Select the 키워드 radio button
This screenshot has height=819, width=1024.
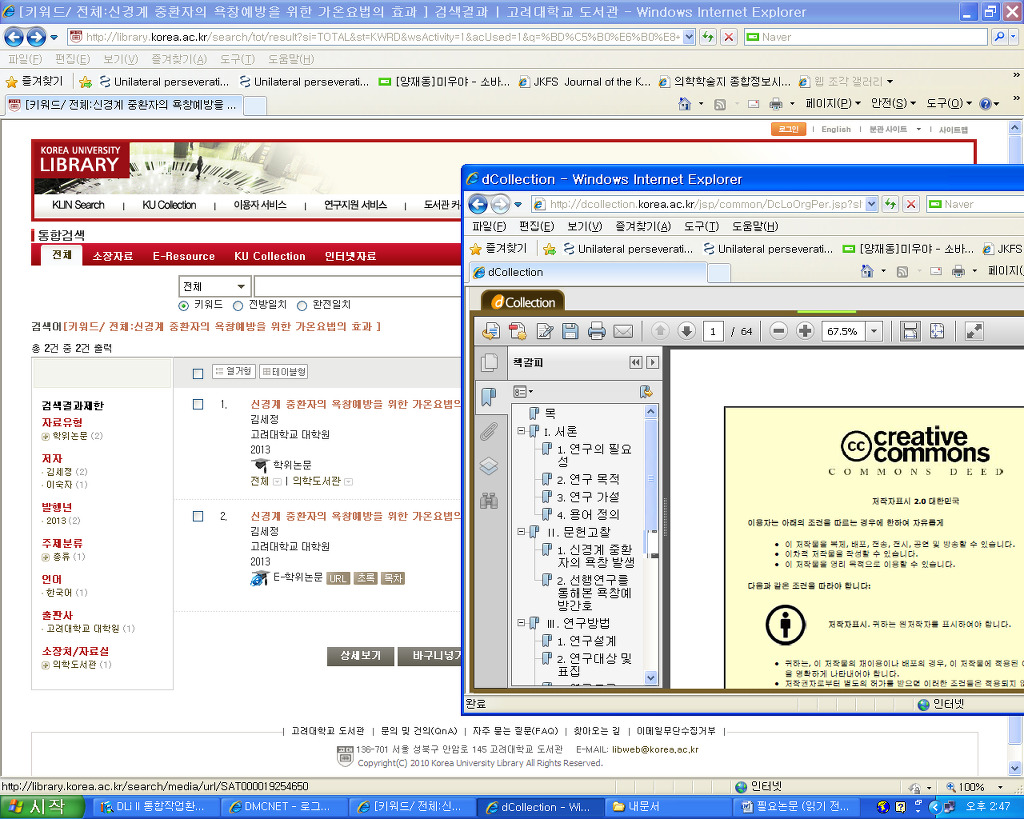point(184,306)
